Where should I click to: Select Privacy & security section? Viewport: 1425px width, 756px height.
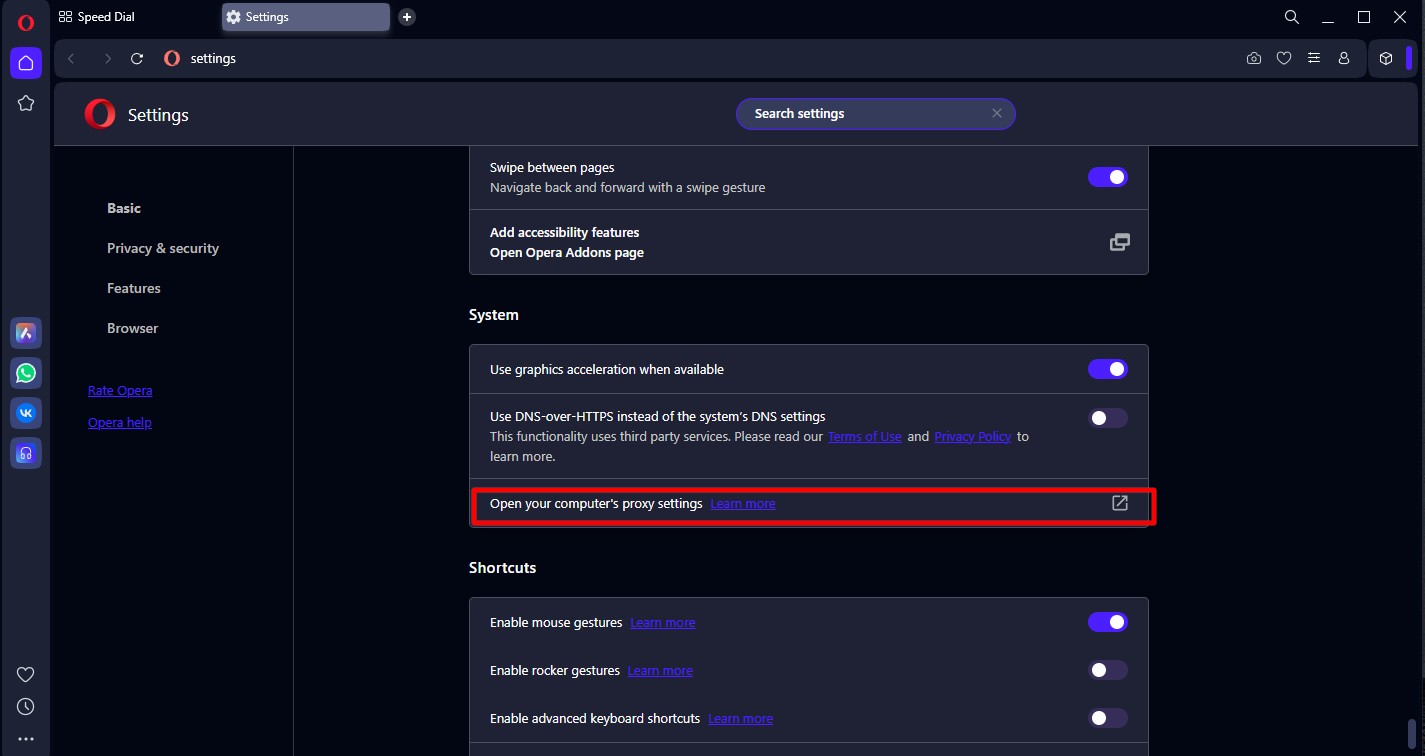[163, 248]
